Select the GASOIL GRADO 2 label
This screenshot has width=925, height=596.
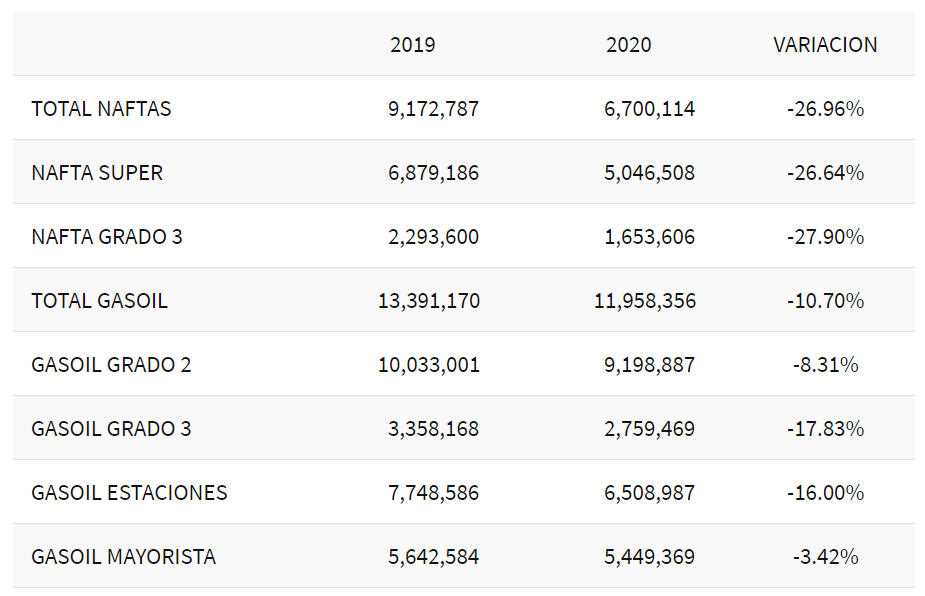(x=111, y=365)
